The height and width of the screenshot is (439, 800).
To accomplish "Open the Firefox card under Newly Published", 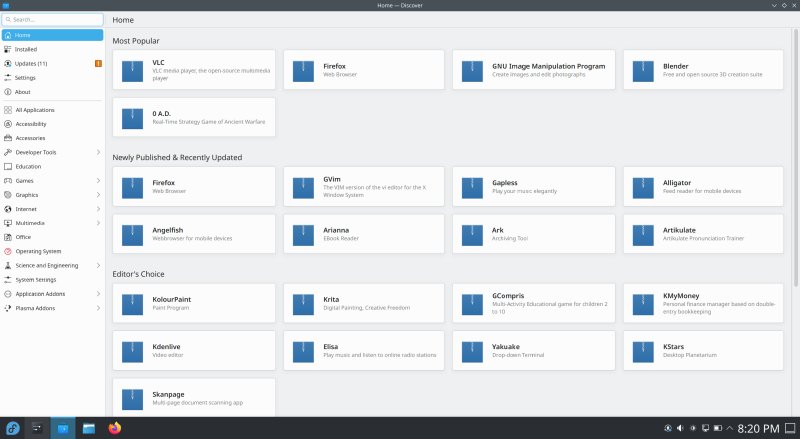I will pyautogui.click(x=194, y=186).
